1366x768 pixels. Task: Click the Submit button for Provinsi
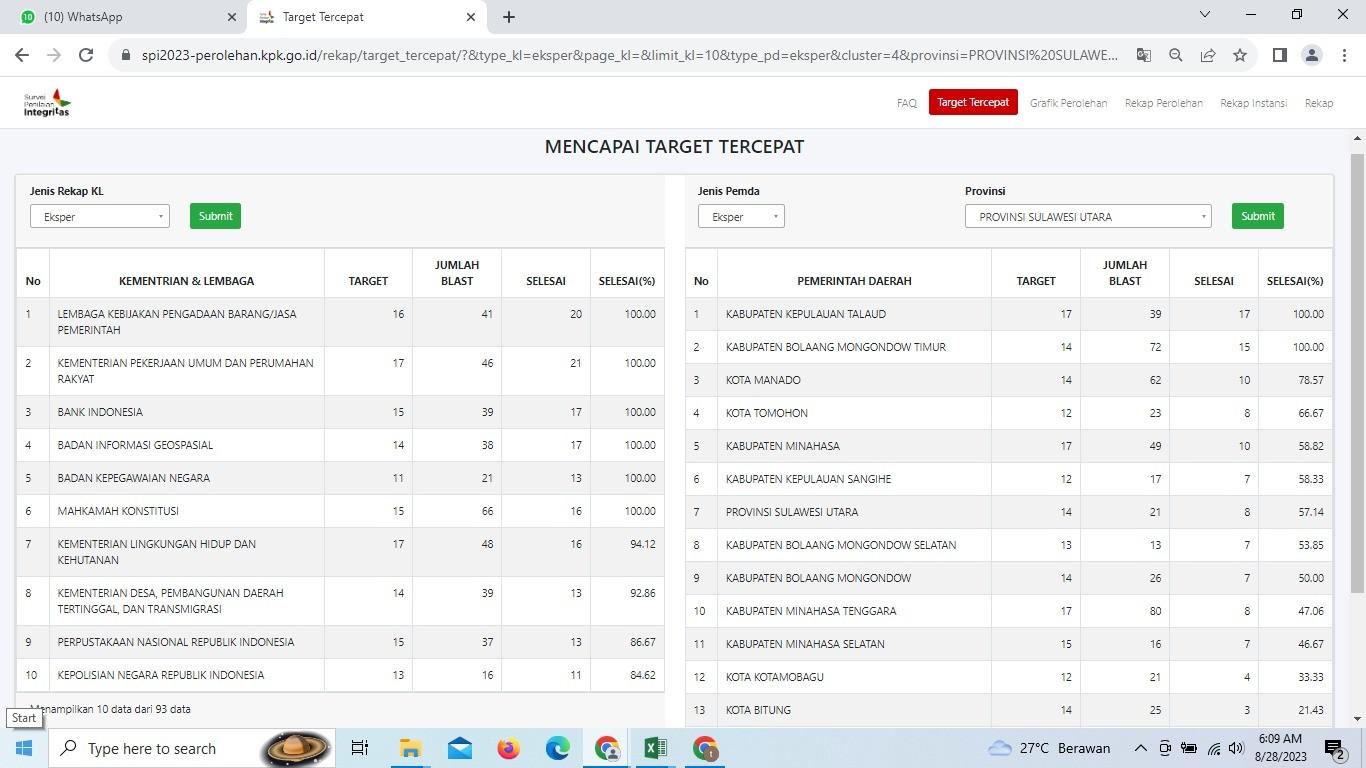pos(1257,215)
